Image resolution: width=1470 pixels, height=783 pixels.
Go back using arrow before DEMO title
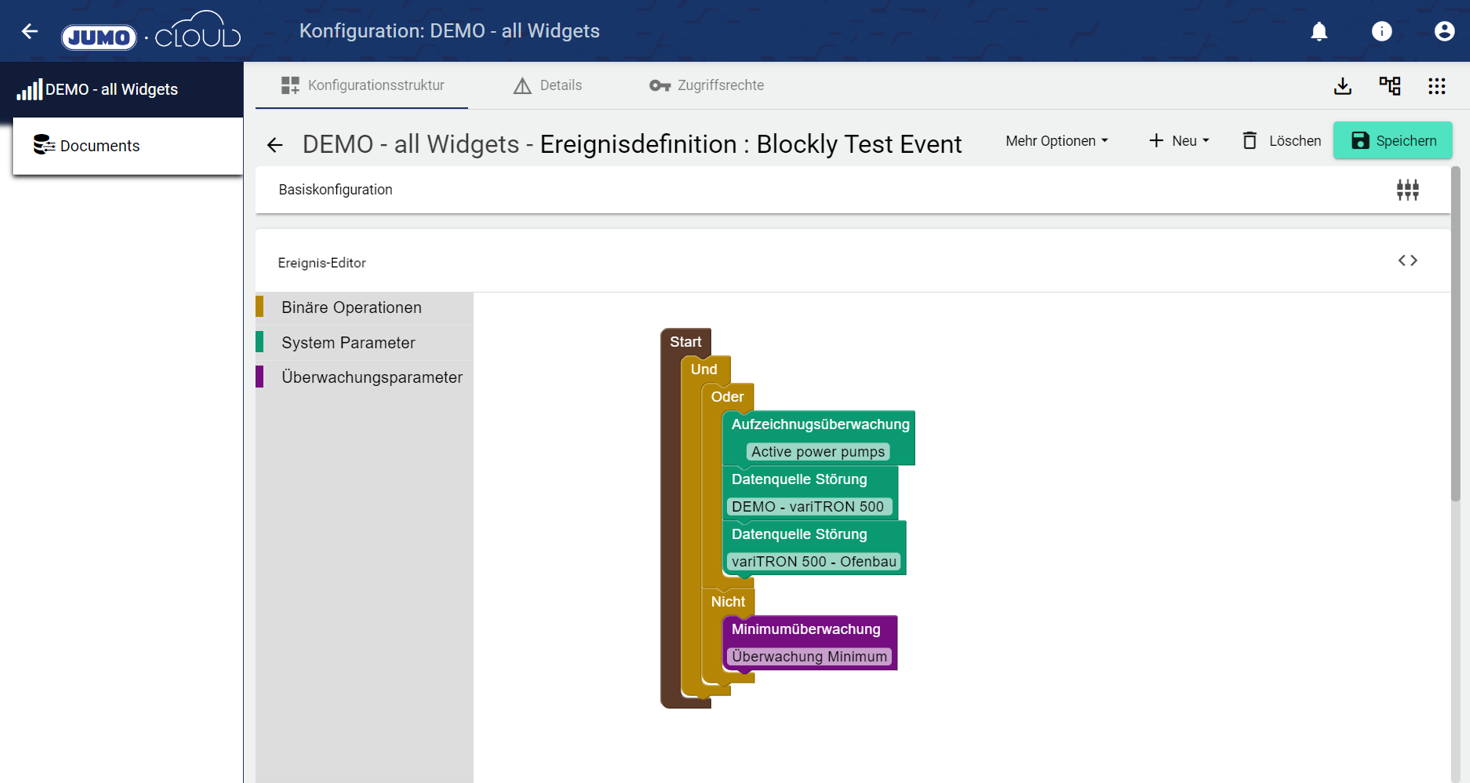(x=275, y=145)
